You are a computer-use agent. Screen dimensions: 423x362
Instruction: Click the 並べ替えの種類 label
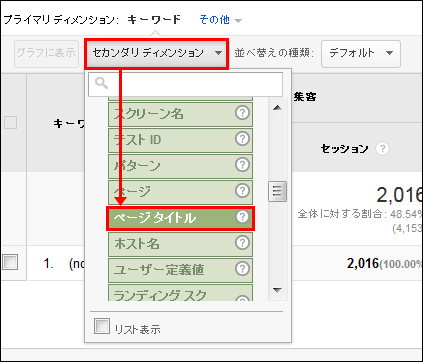coord(274,53)
